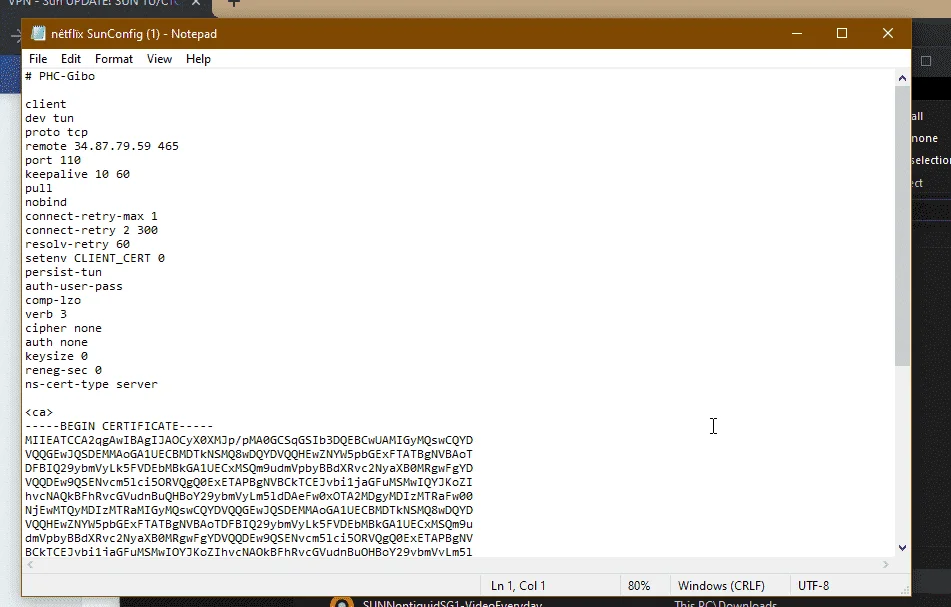Click the '# PHC-Gibo' comment line
Viewport: 951px width, 607px height.
coord(60,76)
